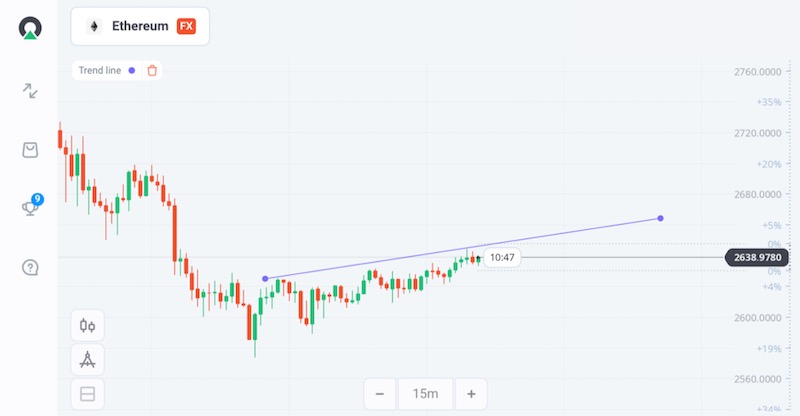Click the FX badge next to Ethereum

tap(186, 27)
